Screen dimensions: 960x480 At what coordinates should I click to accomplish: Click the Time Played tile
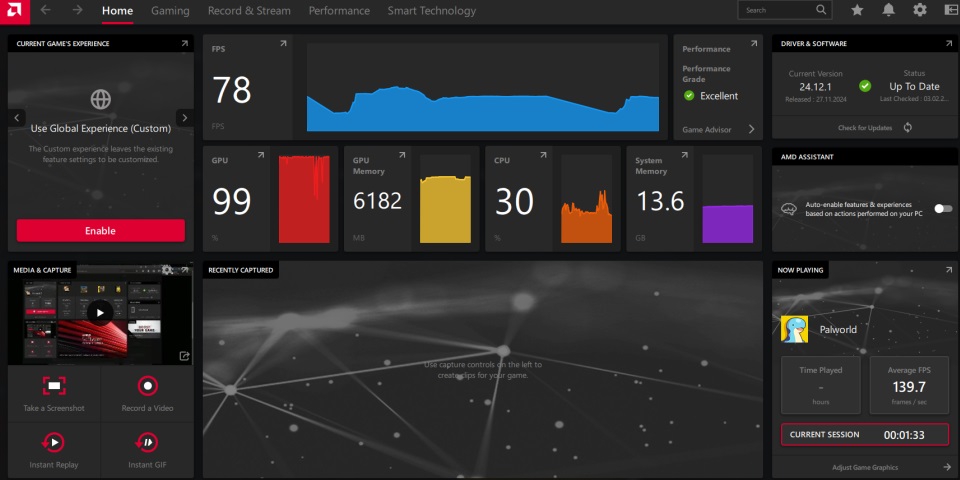(x=821, y=385)
